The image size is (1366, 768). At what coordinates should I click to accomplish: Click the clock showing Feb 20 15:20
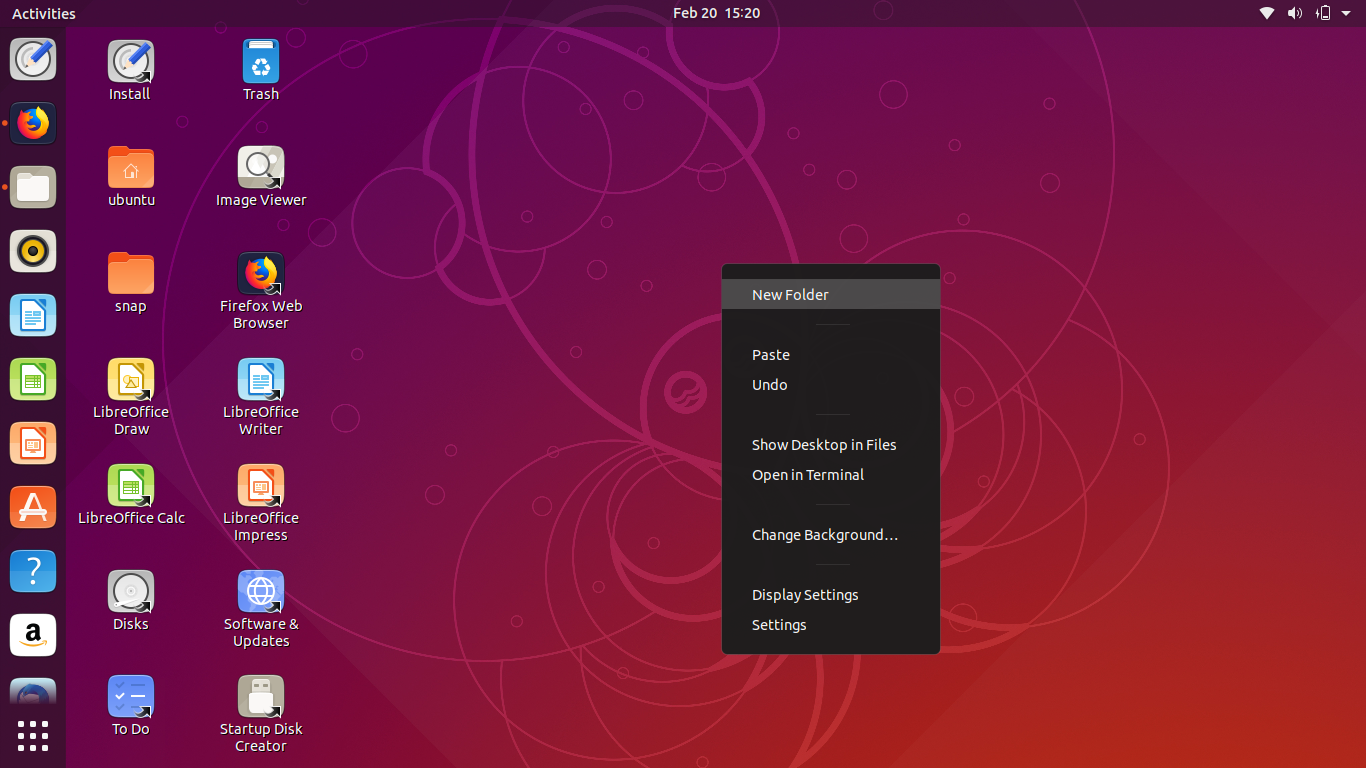pyautogui.click(x=717, y=13)
